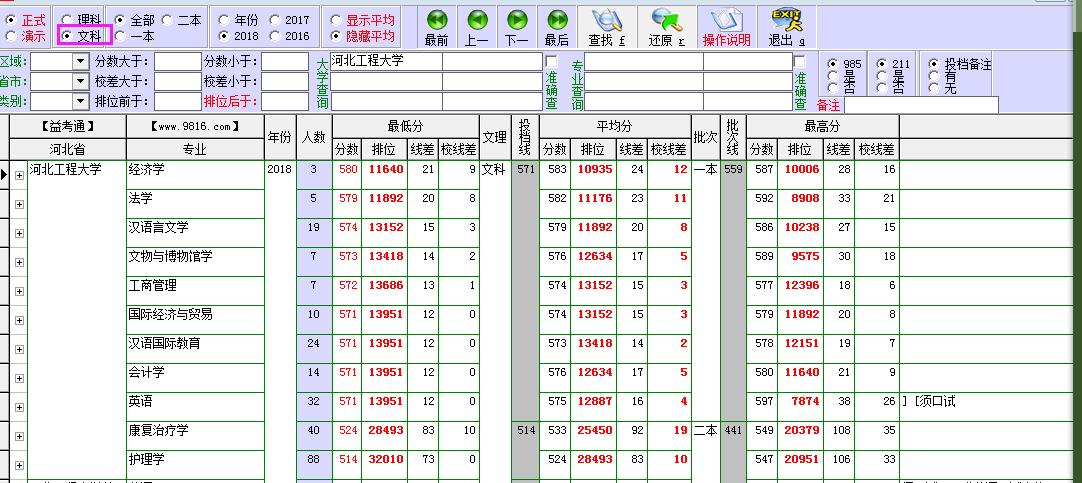Expand the 文物与博物馆学 row plus box
The image size is (1082, 483).
tap(19, 262)
